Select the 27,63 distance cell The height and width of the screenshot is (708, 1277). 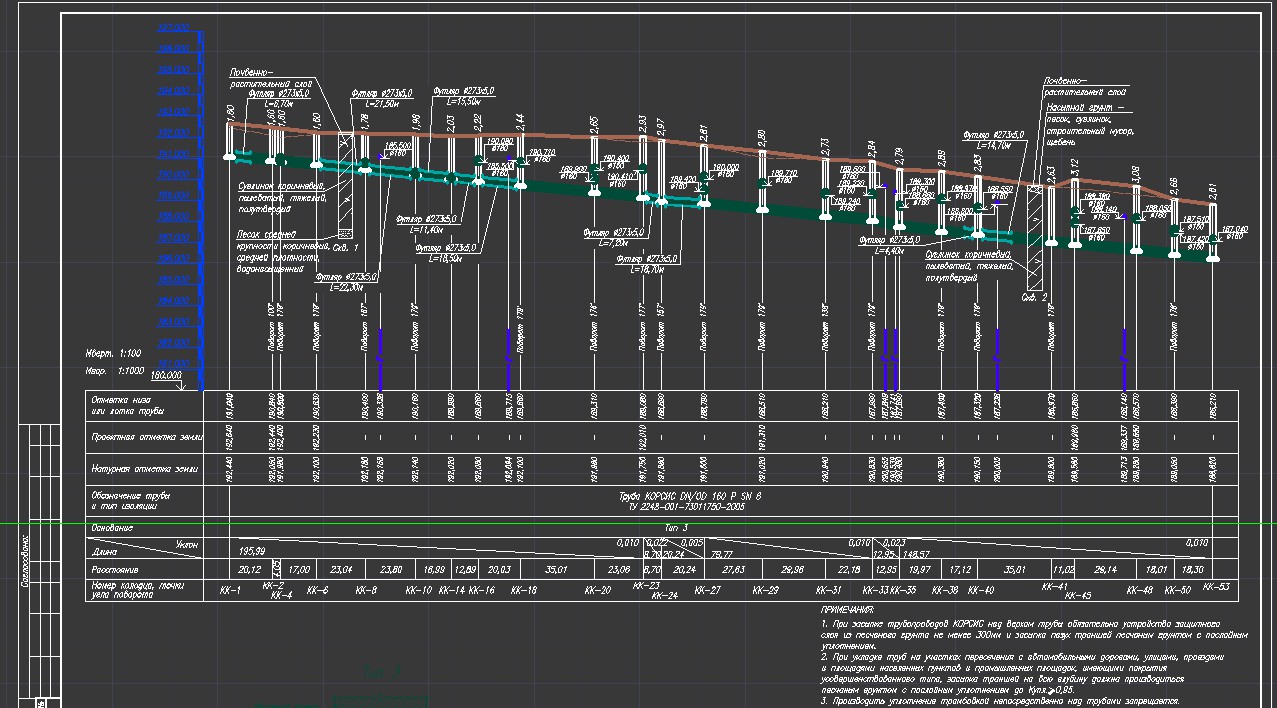pyautogui.click(x=734, y=569)
